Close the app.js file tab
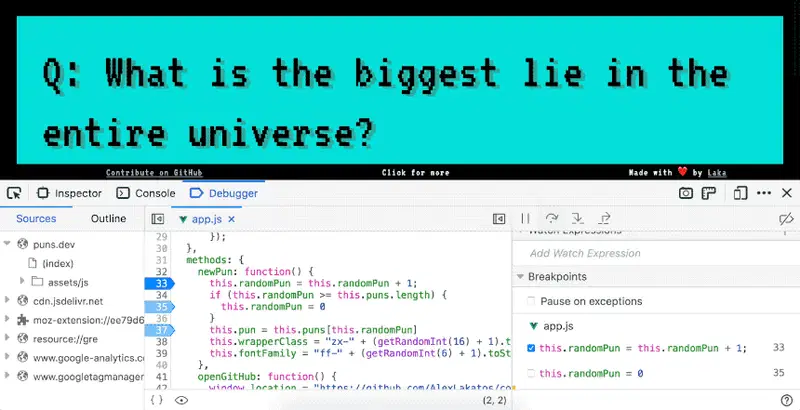Viewport: 800px width, 410px height. tap(232, 218)
